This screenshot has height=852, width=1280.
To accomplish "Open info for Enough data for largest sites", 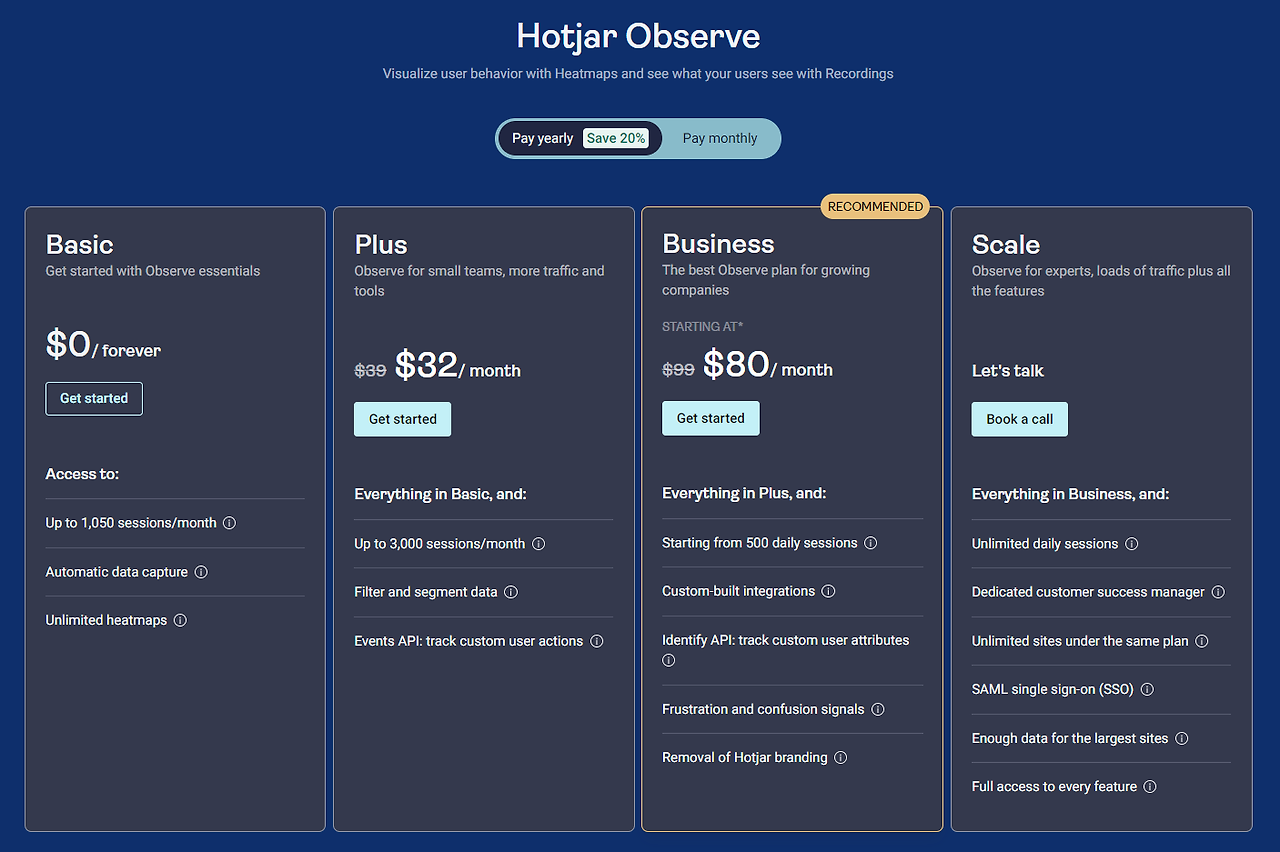I will 1182,738.
